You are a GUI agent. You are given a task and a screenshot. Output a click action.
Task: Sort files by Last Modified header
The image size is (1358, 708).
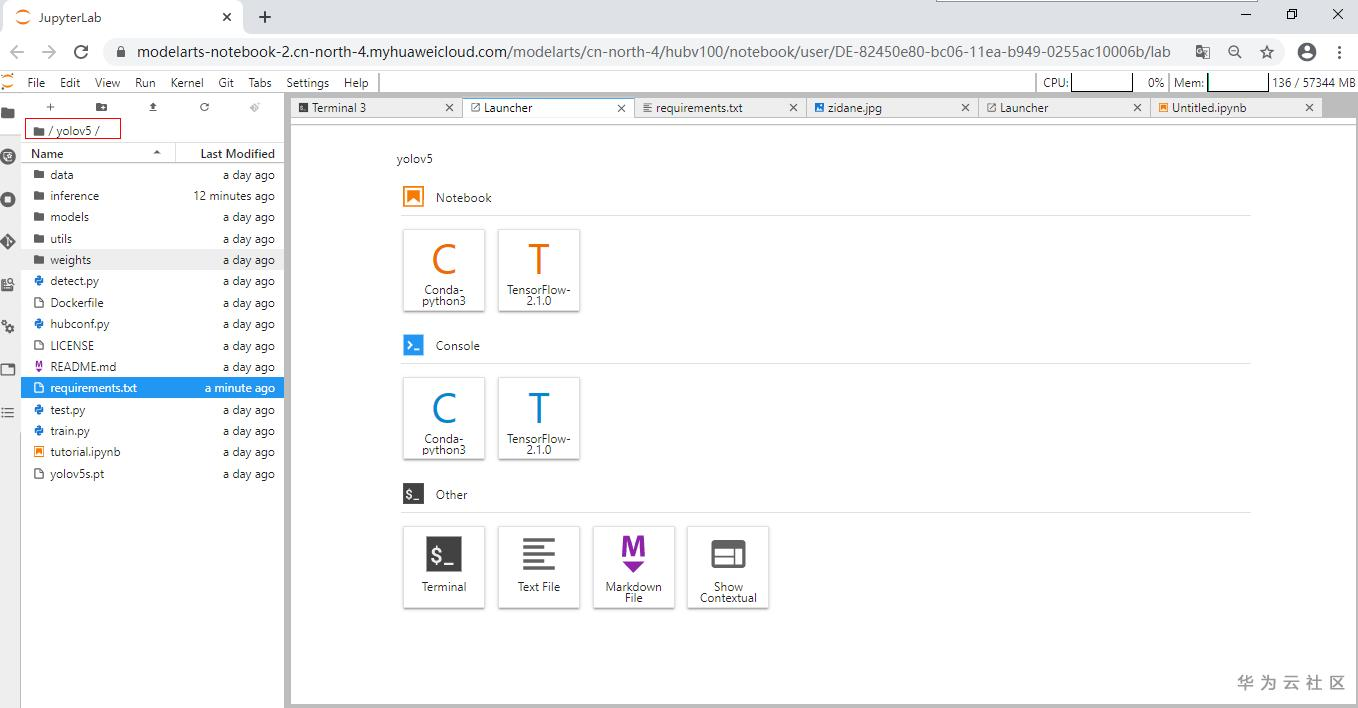coord(230,153)
